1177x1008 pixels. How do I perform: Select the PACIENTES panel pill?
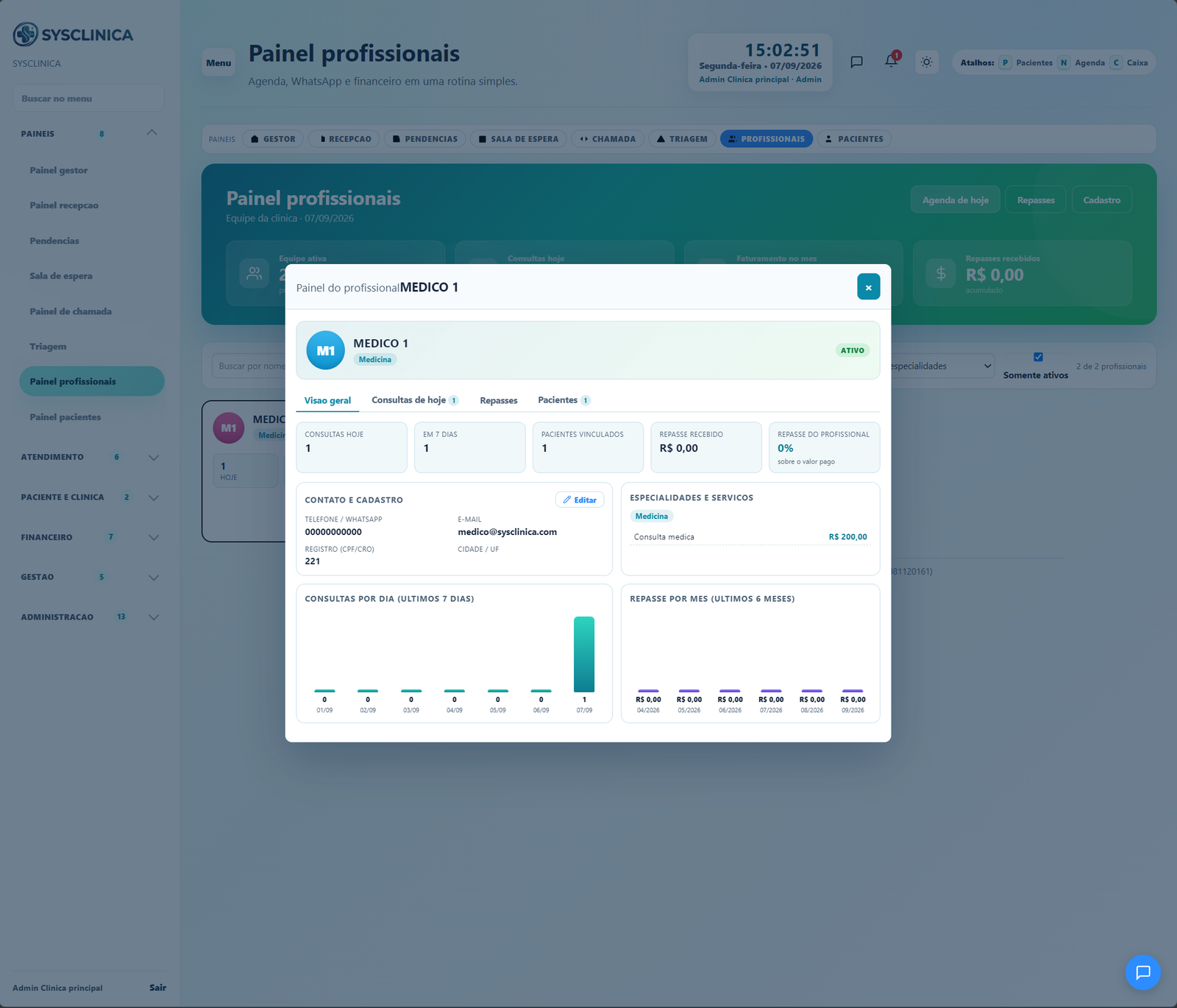coord(854,139)
